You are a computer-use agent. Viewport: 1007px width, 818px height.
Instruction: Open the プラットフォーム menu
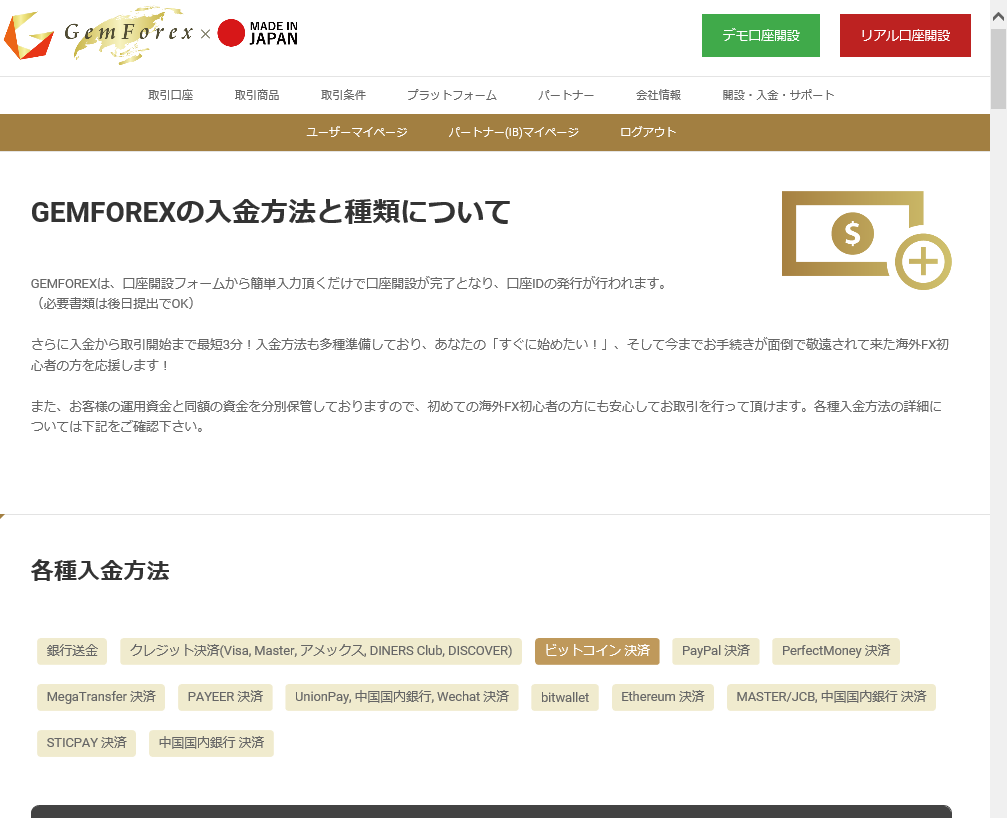[x=451, y=95]
